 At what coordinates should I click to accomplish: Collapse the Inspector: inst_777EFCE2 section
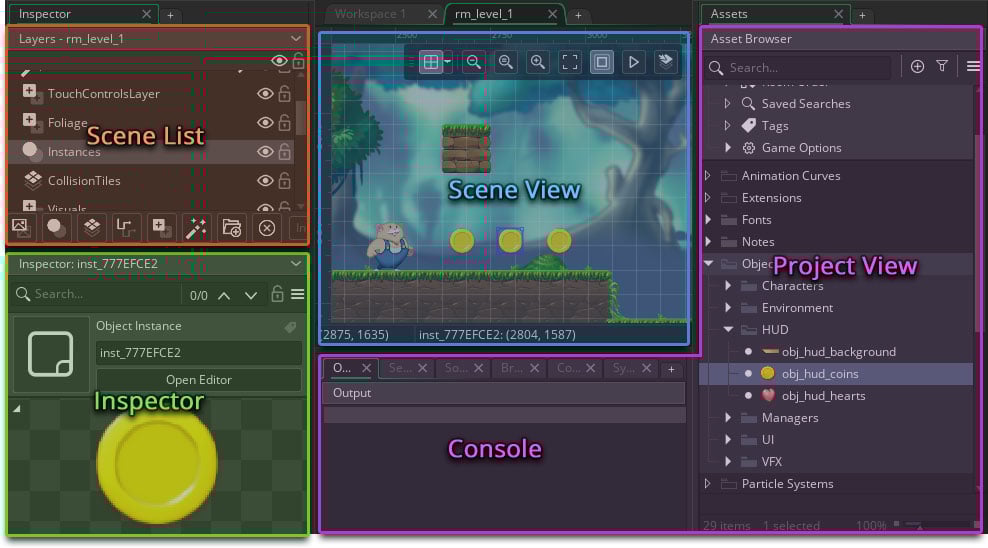296,263
